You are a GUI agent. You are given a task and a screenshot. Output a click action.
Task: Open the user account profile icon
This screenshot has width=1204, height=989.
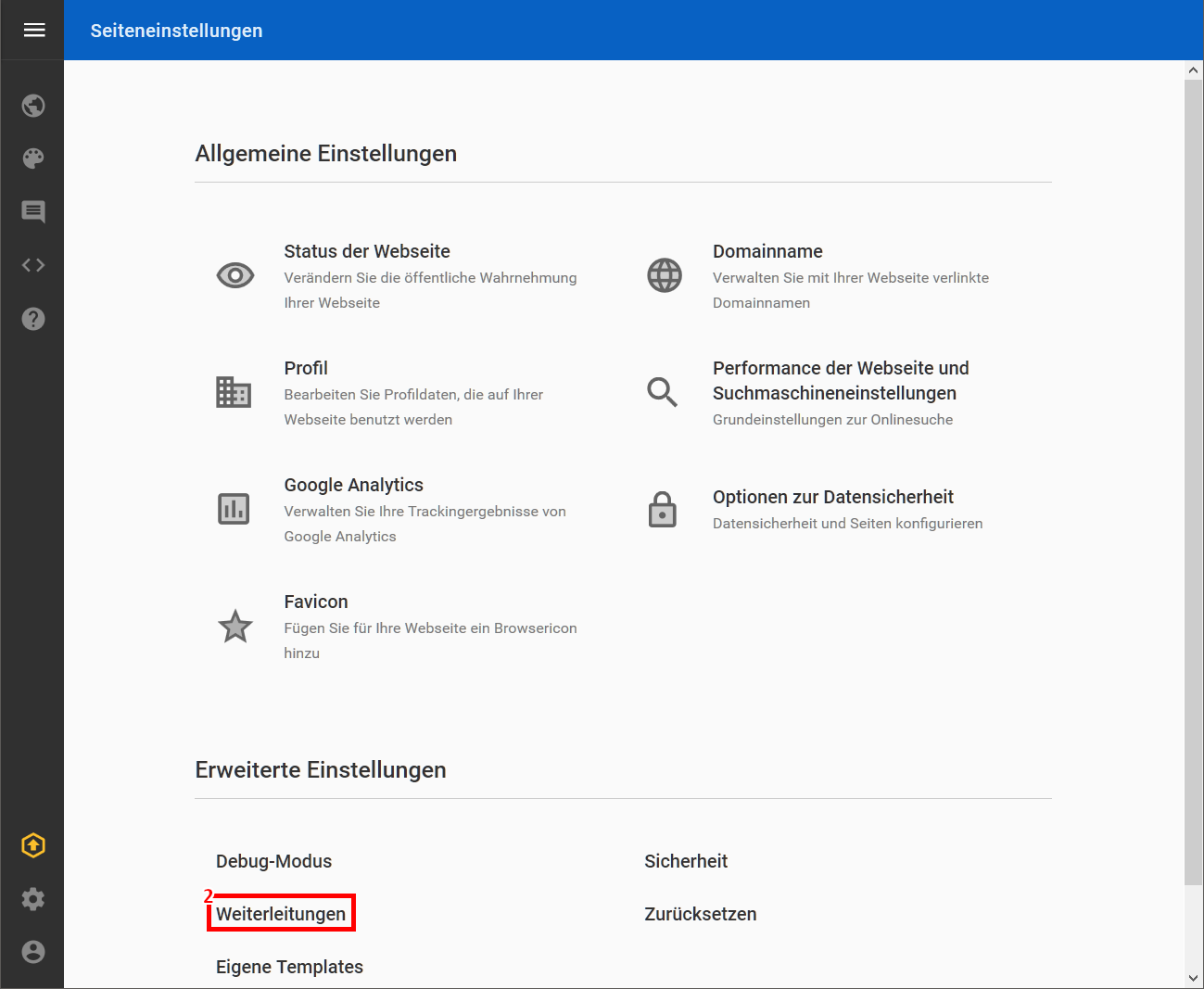click(x=33, y=952)
